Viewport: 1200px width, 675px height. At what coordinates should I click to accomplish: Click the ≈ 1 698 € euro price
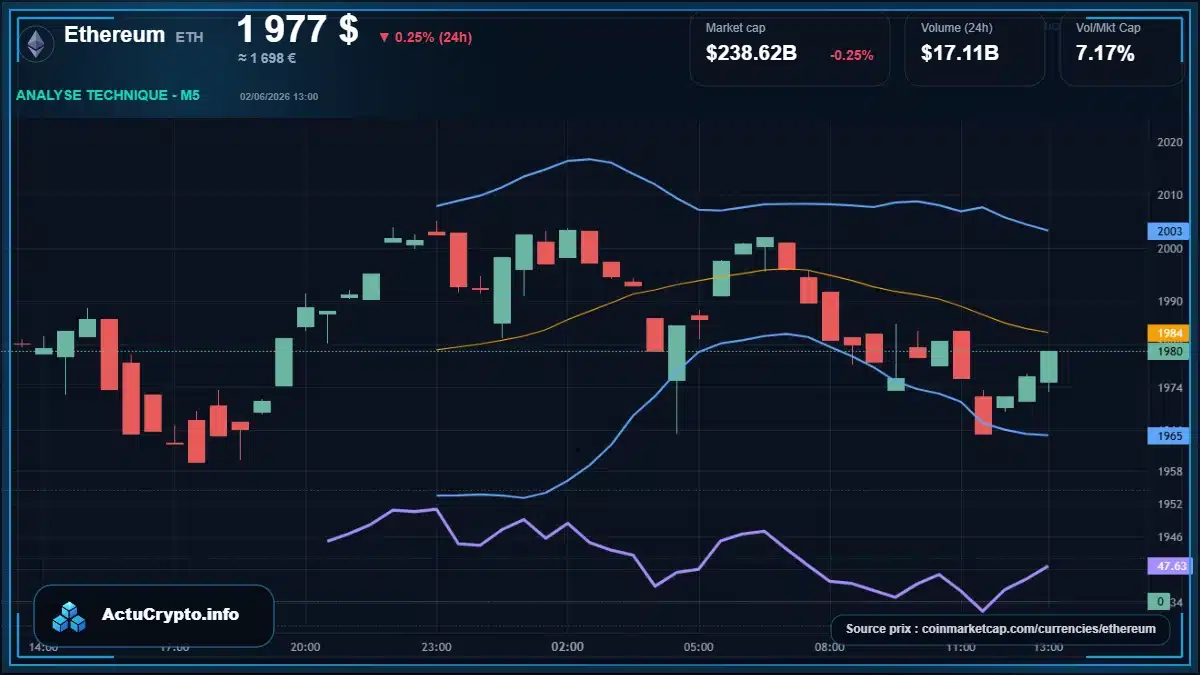[x=267, y=58]
